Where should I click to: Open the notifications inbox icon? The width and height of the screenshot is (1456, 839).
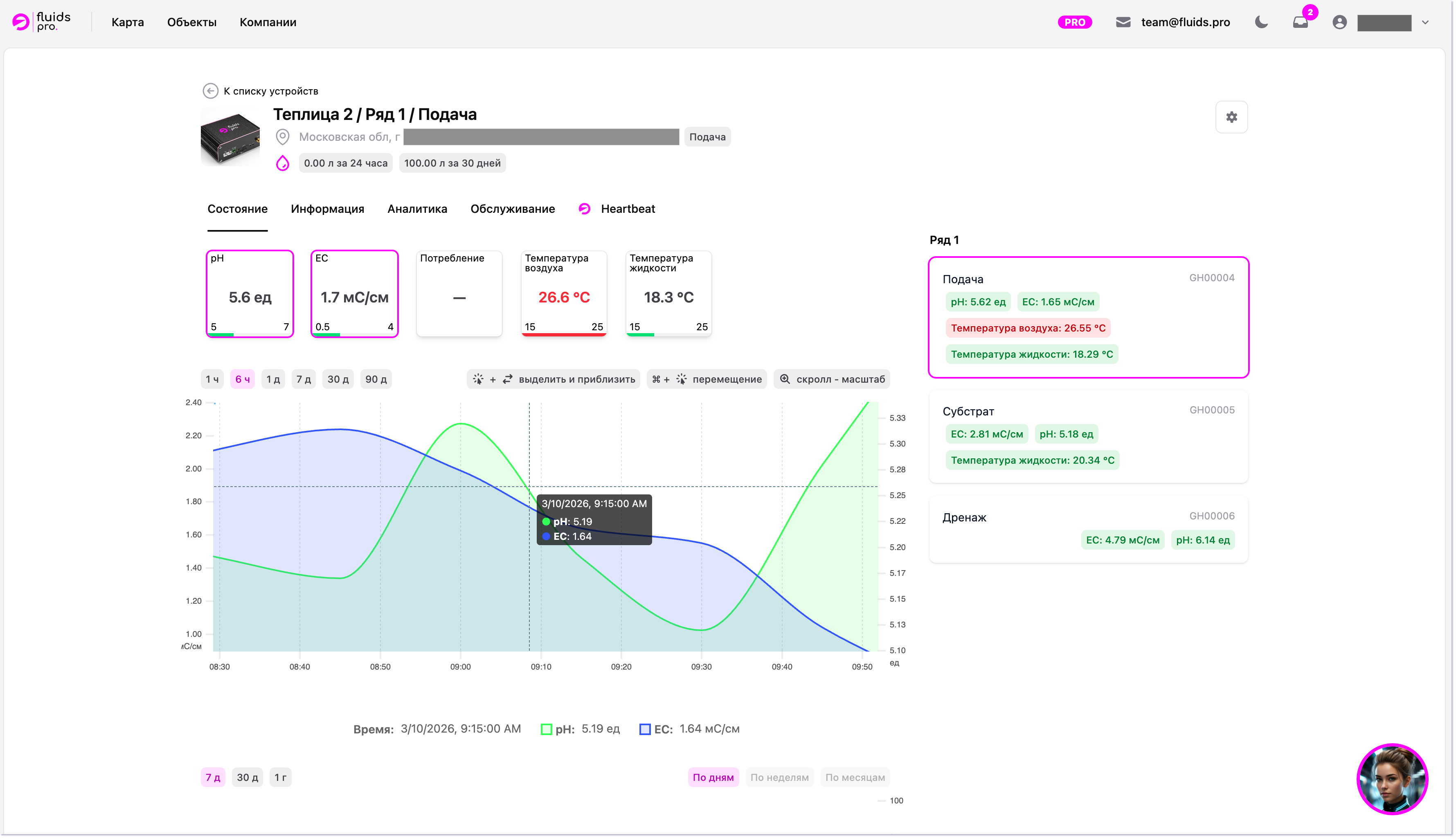1300,23
